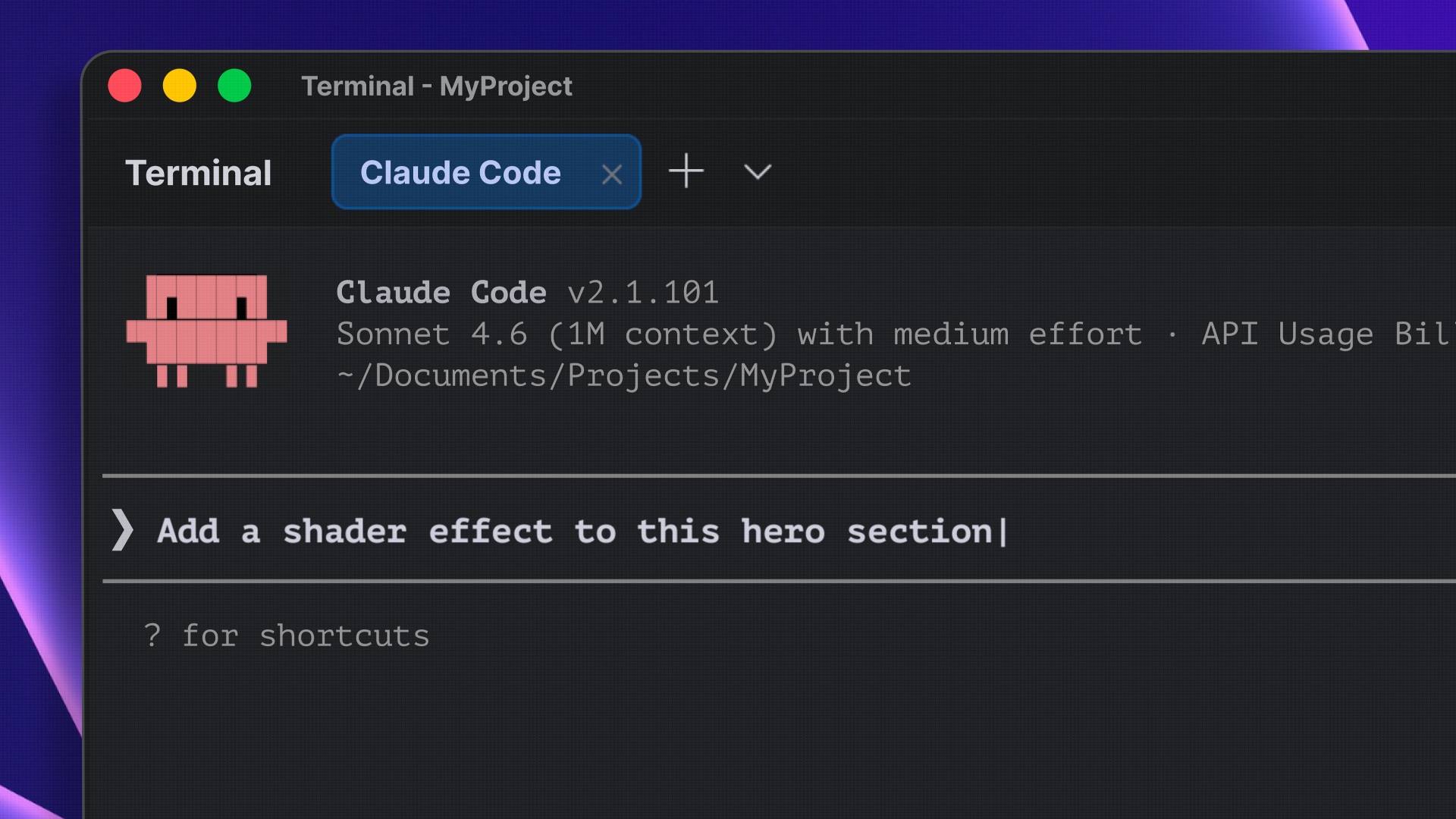Viewport: 1456px width, 819px height.
Task: Click the Claude Code v2.1.101 version text
Action: 527,292
